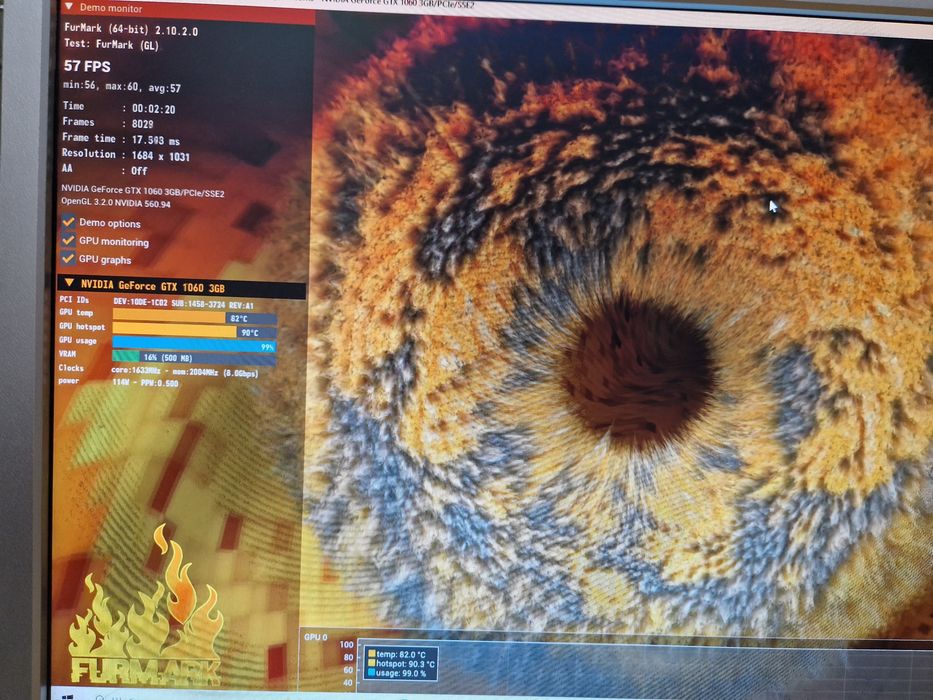Click the GPU hotspot 90°C bar
The width and height of the screenshot is (933, 700).
pyautogui.click(x=195, y=331)
